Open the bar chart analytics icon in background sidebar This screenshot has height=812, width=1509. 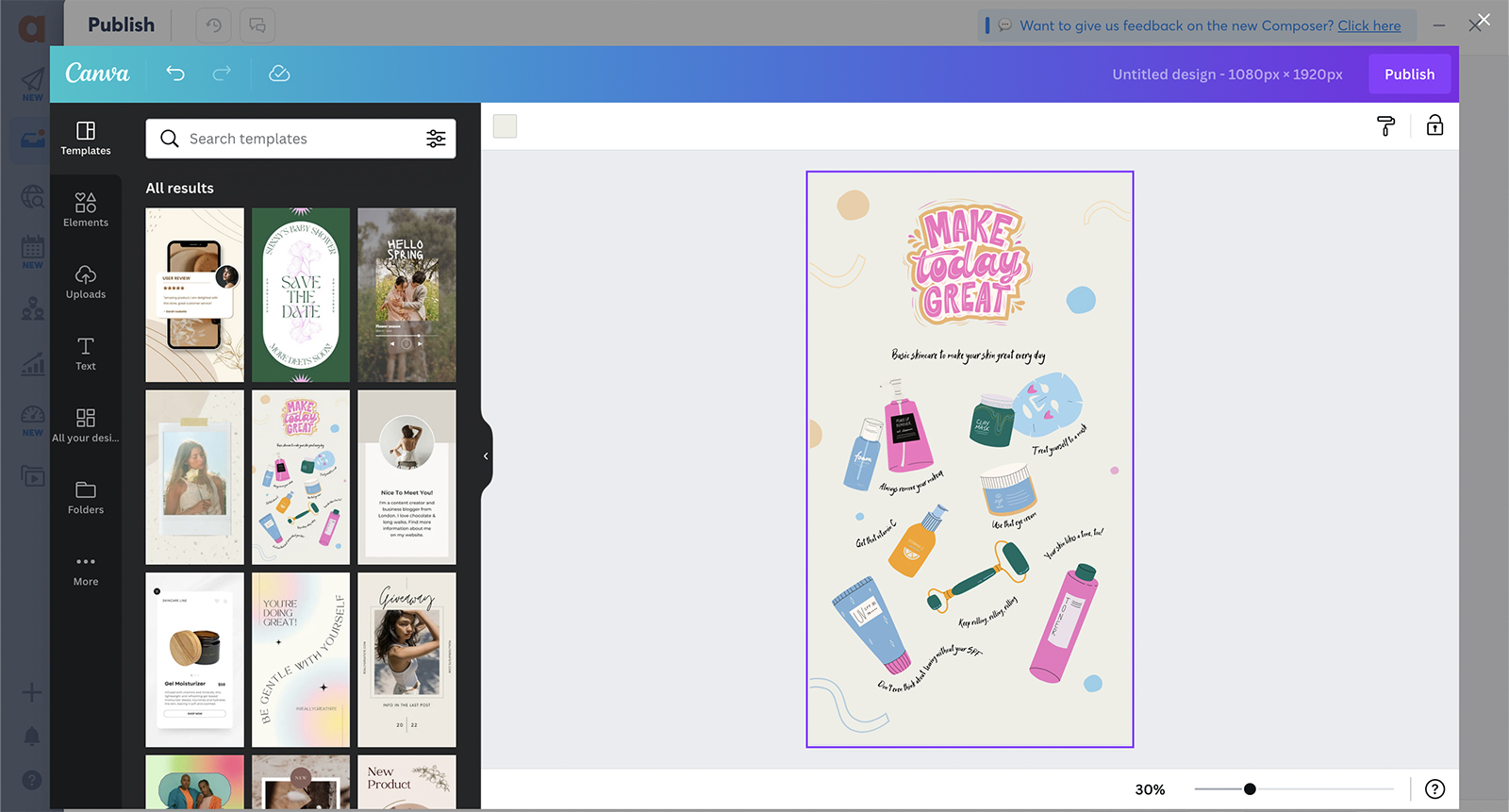(32, 364)
